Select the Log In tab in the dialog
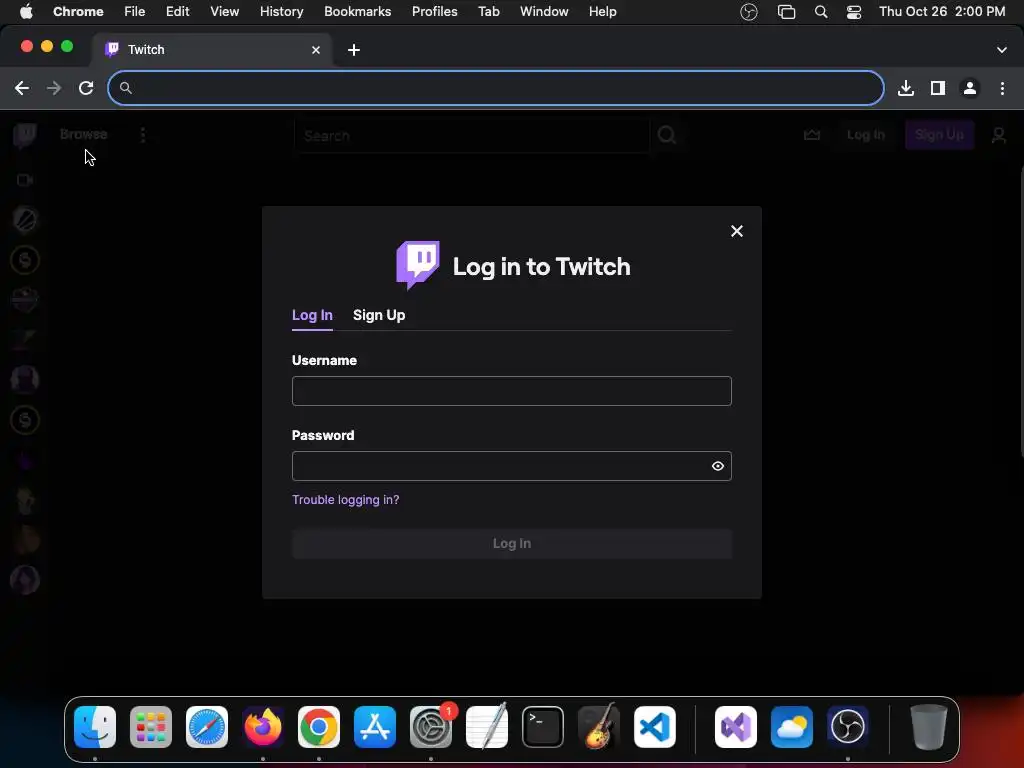The height and width of the screenshot is (768, 1024). tap(312, 315)
